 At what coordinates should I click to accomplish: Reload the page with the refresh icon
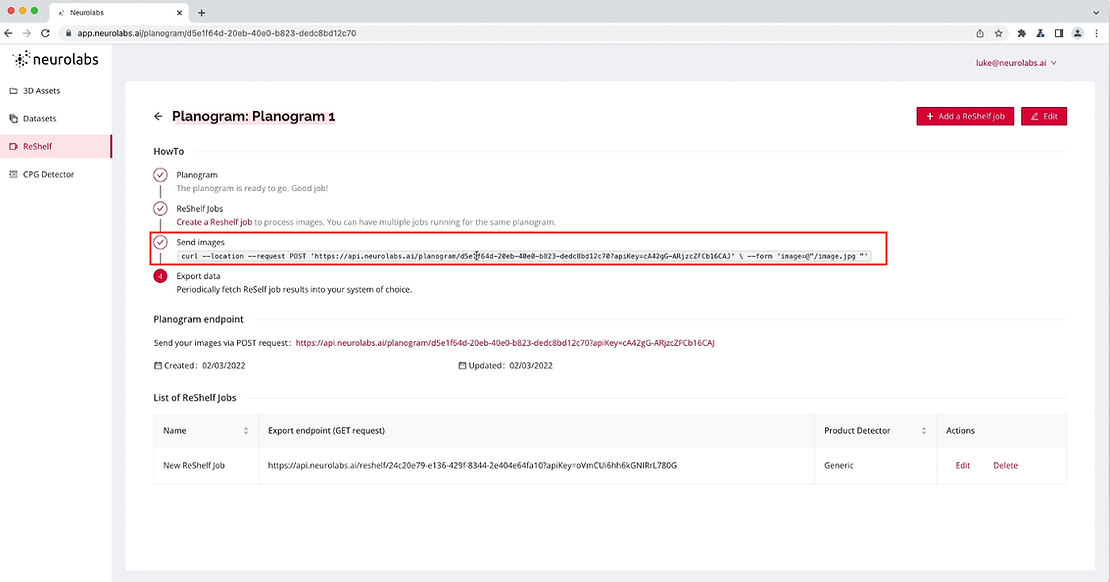point(45,33)
